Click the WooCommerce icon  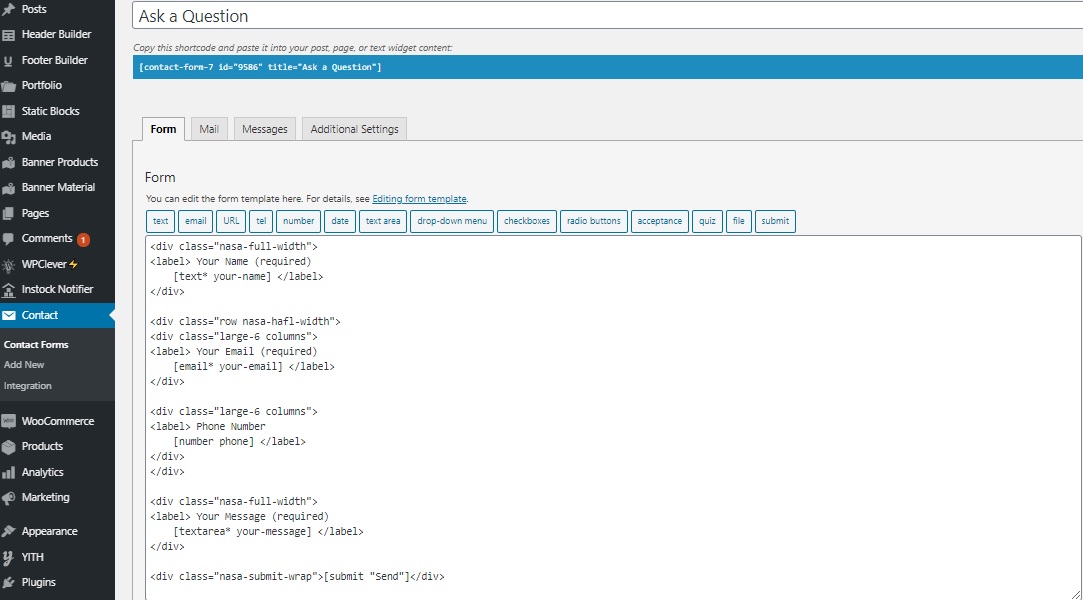pyautogui.click(x=8, y=421)
